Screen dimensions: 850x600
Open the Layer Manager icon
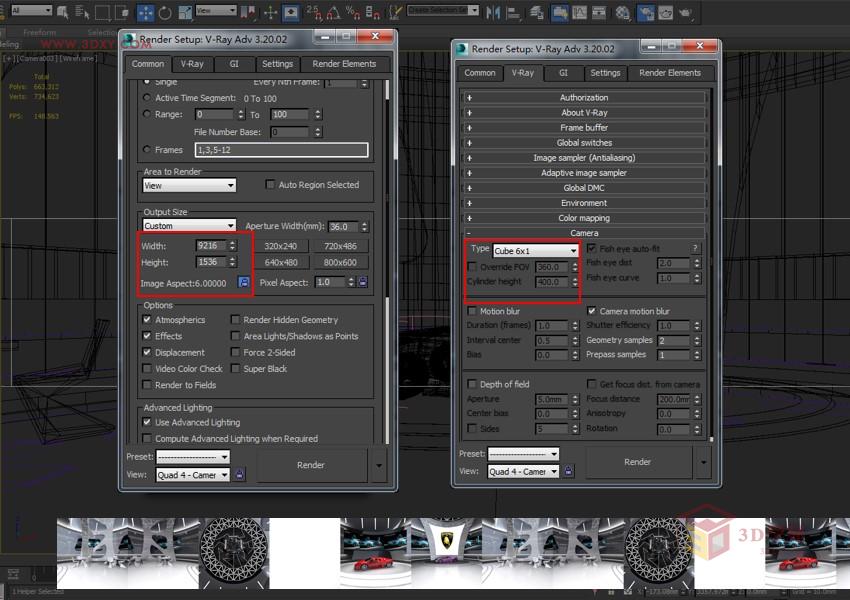tap(535, 12)
